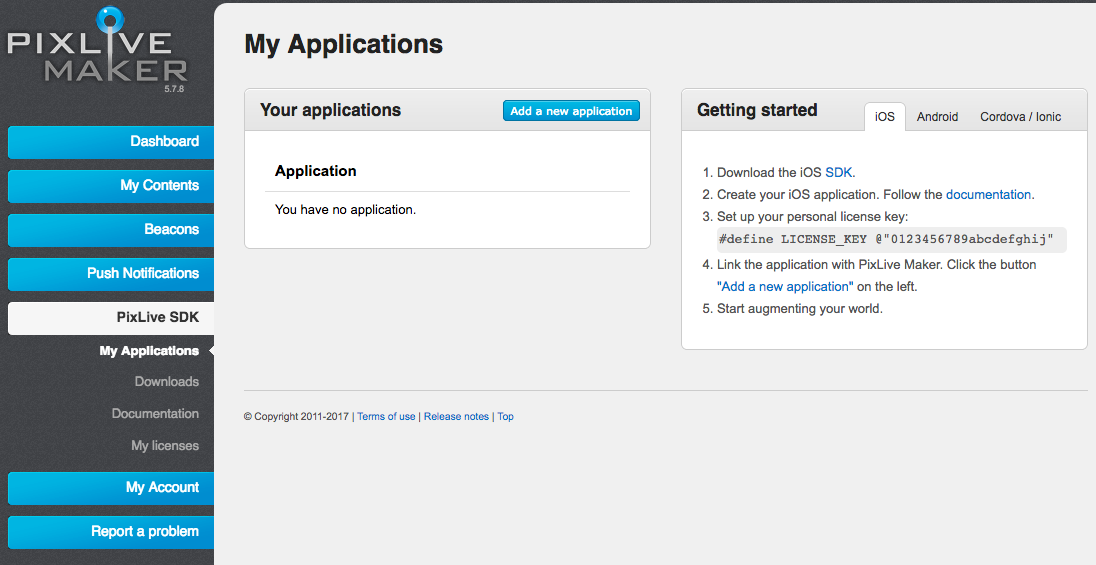Click the LICENSE_KEY define code line
Viewport: 1096px width, 565px height.
(892, 239)
